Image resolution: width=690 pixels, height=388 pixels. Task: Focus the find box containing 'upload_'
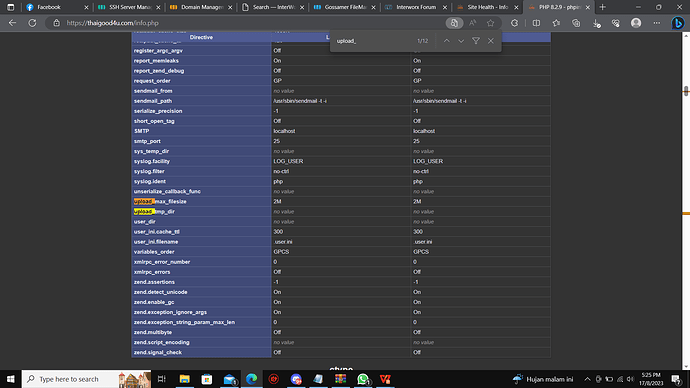pos(374,41)
